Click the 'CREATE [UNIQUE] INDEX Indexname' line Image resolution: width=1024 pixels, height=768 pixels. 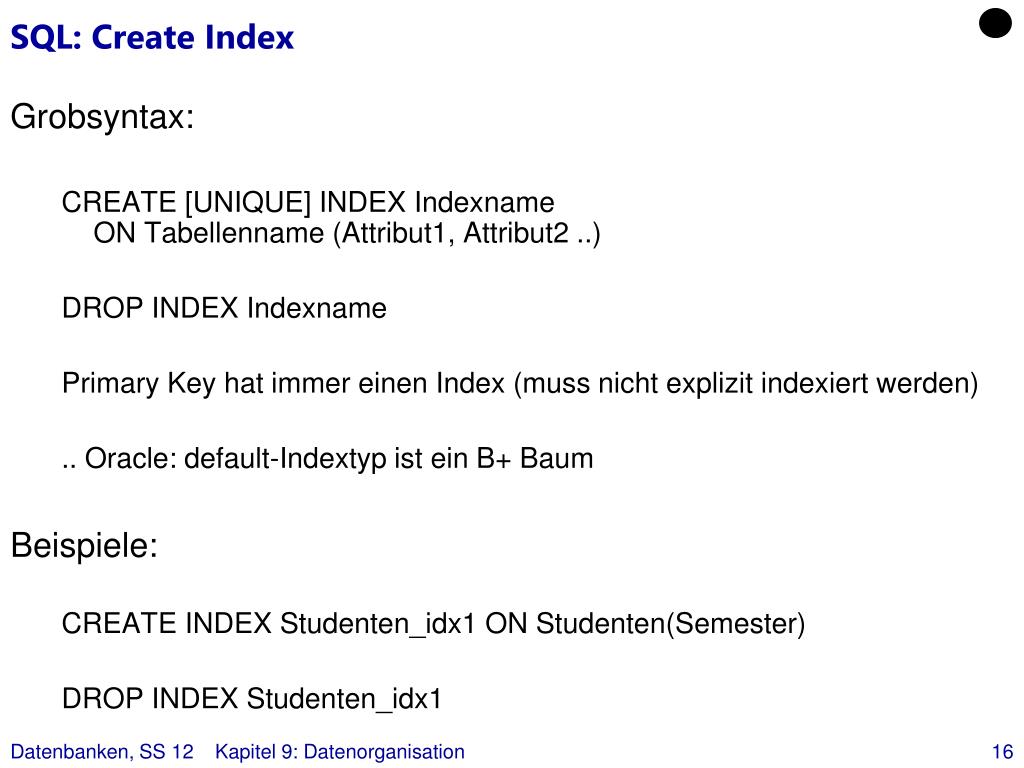(308, 202)
